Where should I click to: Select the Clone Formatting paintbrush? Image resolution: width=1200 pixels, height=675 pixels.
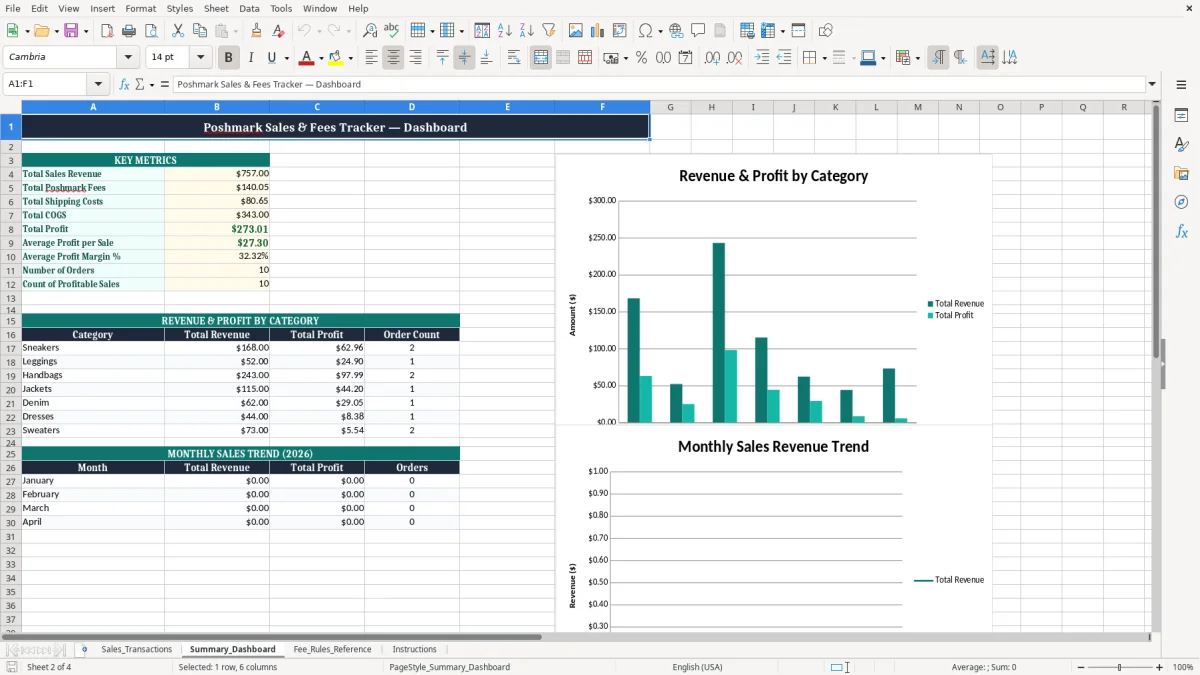pos(256,31)
